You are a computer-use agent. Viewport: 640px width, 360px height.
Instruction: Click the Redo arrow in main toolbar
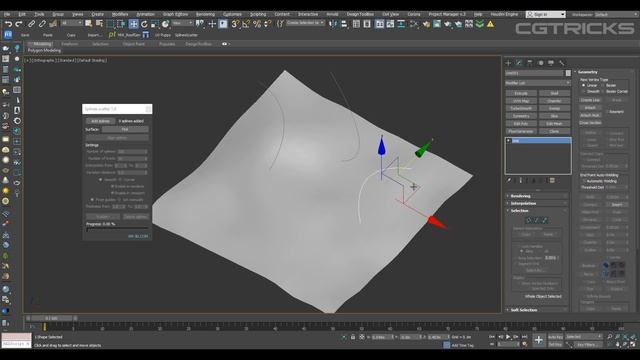pos(19,24)
